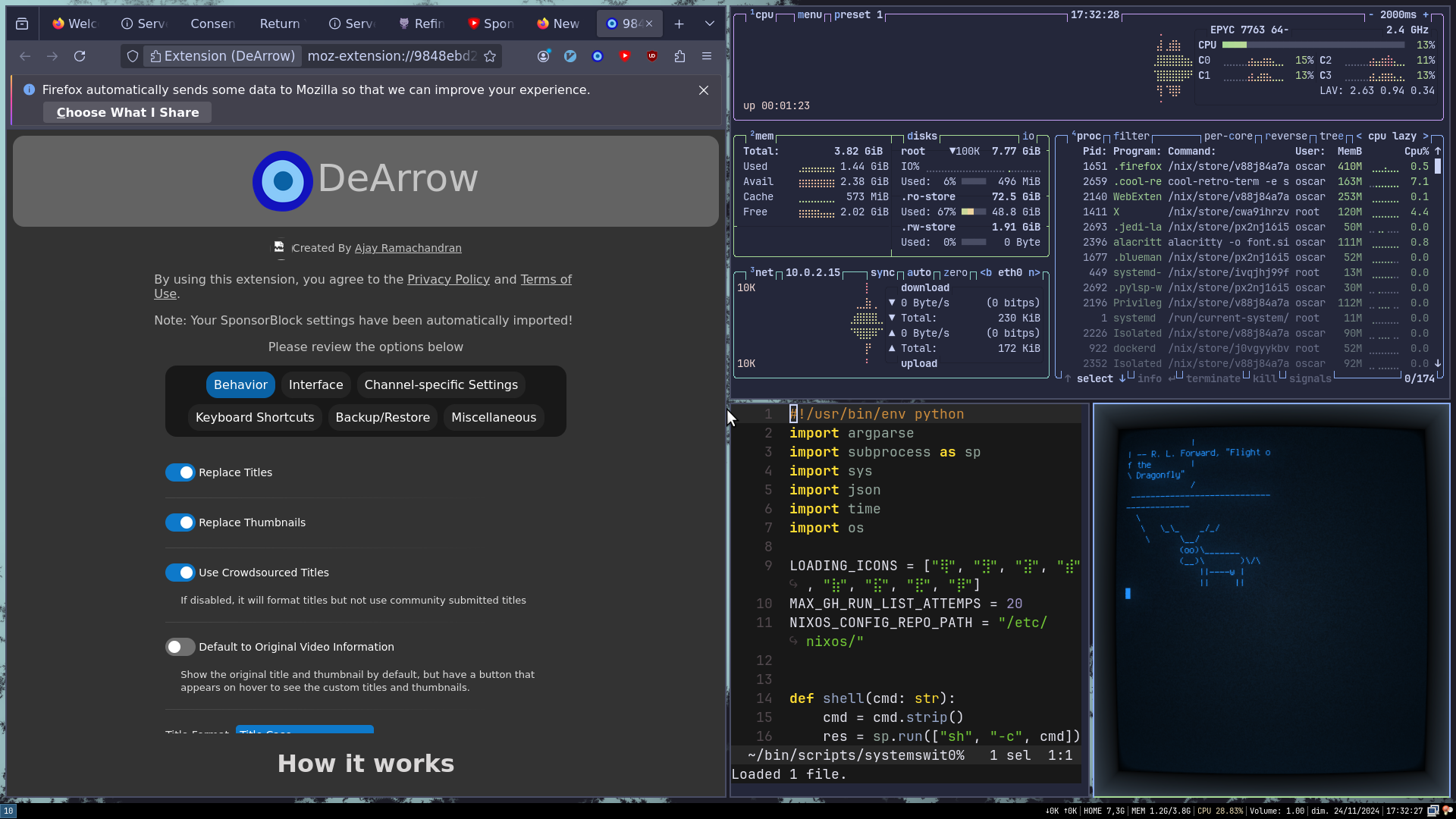Toggle per-core in btop proc panel
Viewport: 1456px width, 819px height.
pos(1228,136)
